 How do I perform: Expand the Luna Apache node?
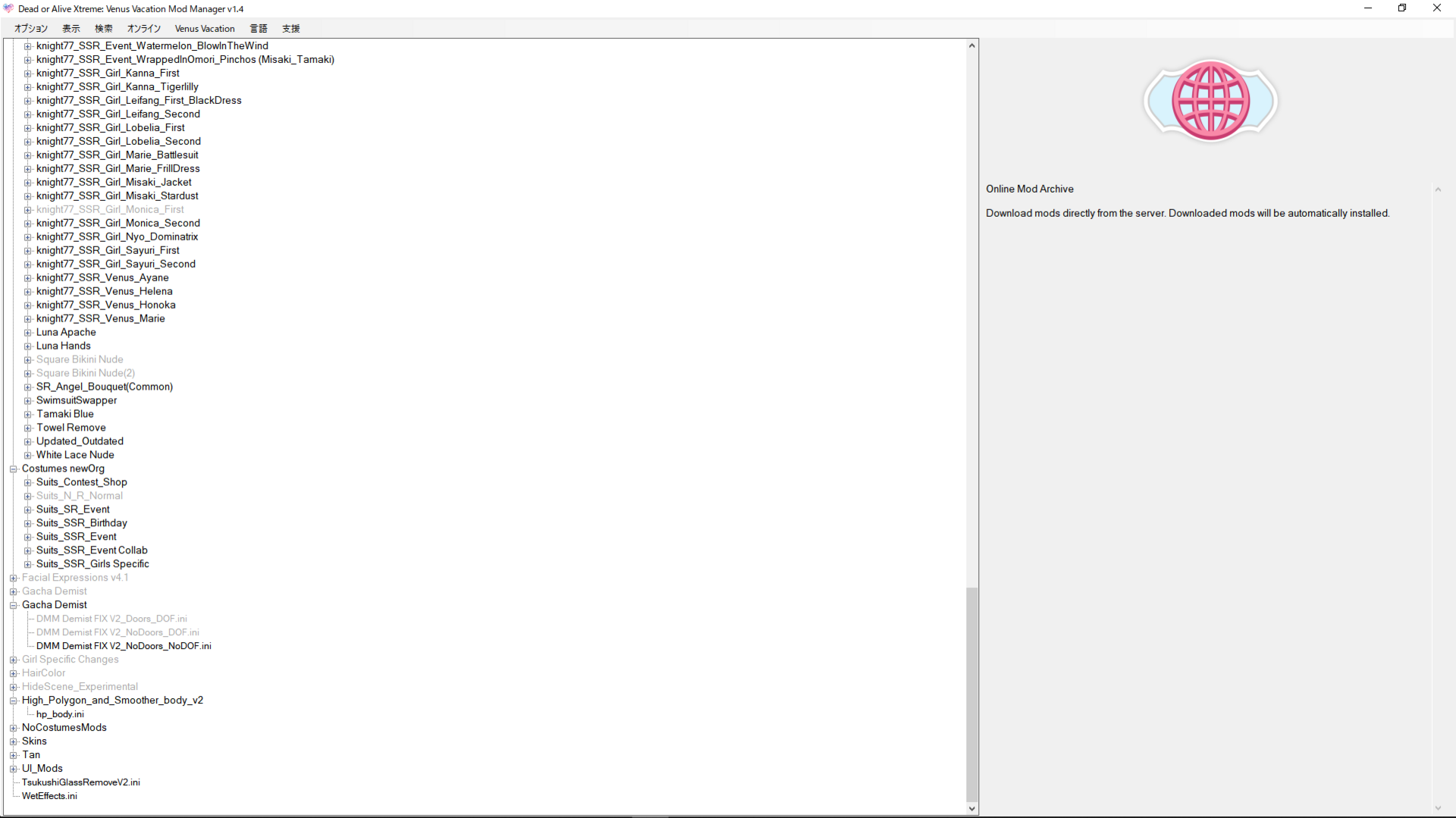[28, 332]
